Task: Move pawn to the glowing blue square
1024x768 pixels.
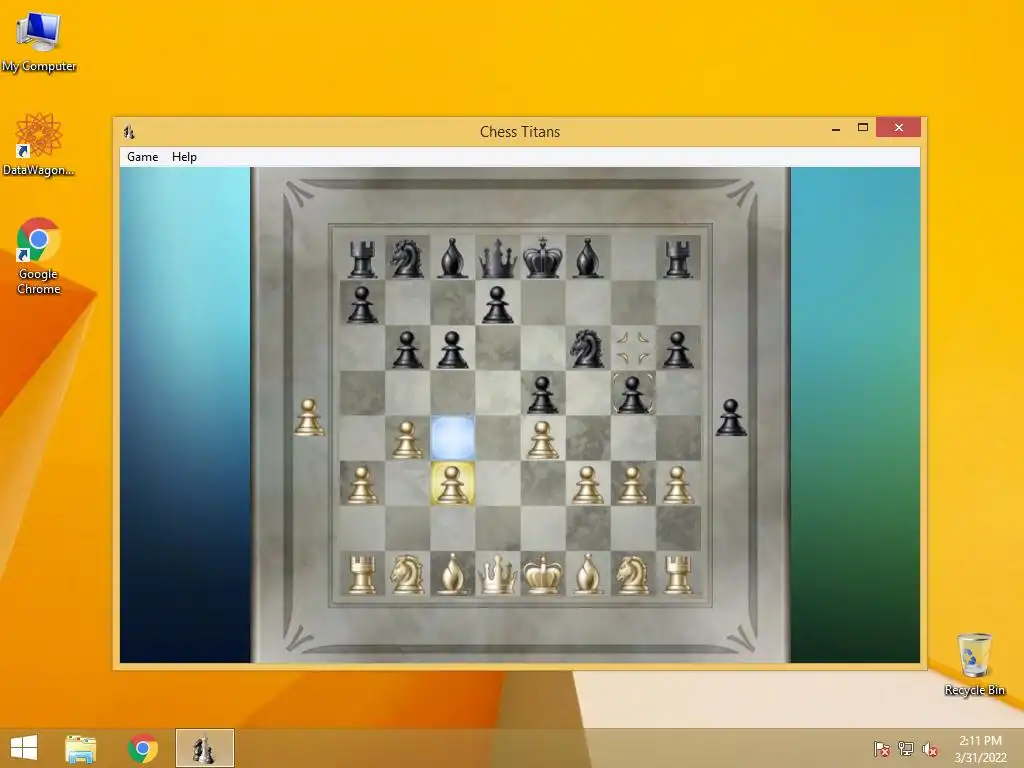Action: tap(453, 438)
